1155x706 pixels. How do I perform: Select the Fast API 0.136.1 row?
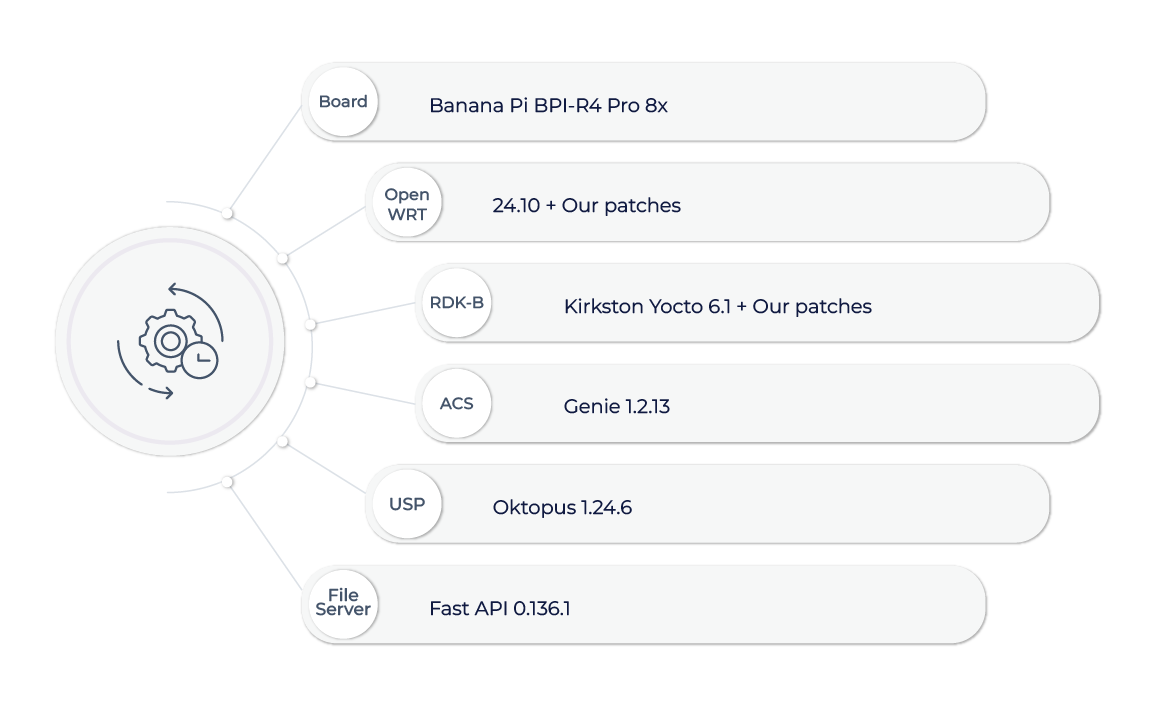coord(644,604)
